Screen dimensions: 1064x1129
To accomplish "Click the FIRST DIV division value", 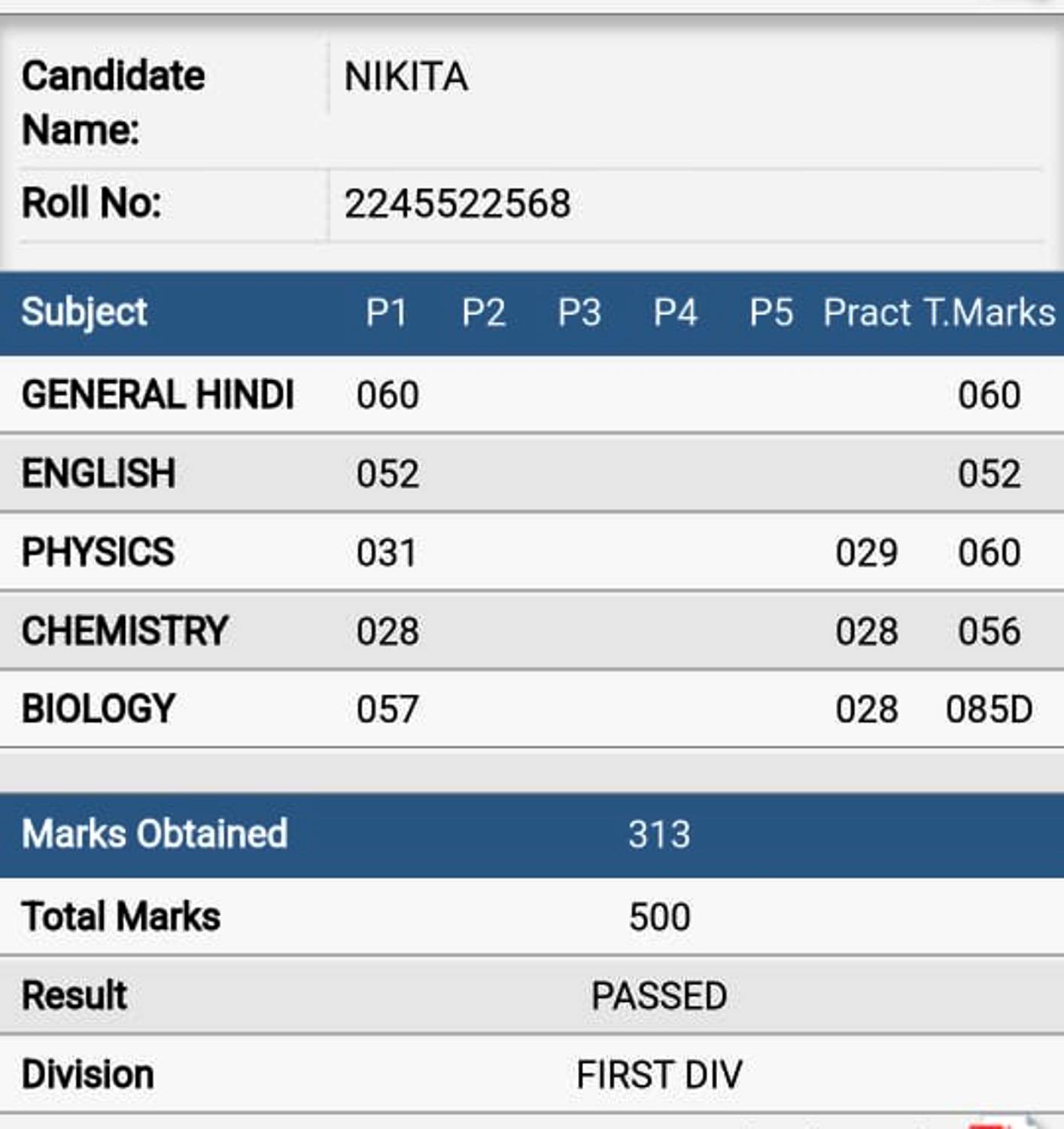I will (x=659, y=1075).
